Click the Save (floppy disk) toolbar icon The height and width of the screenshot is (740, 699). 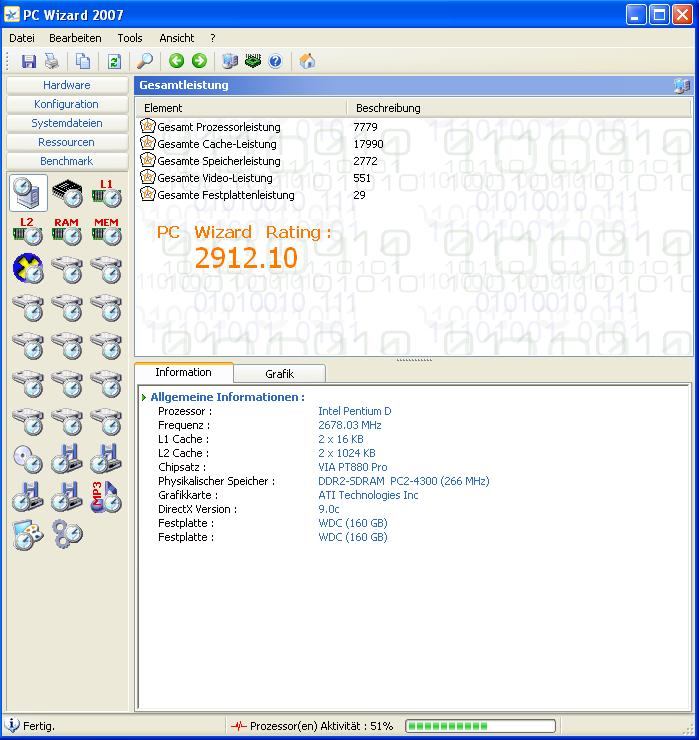(x=28, y=61)
